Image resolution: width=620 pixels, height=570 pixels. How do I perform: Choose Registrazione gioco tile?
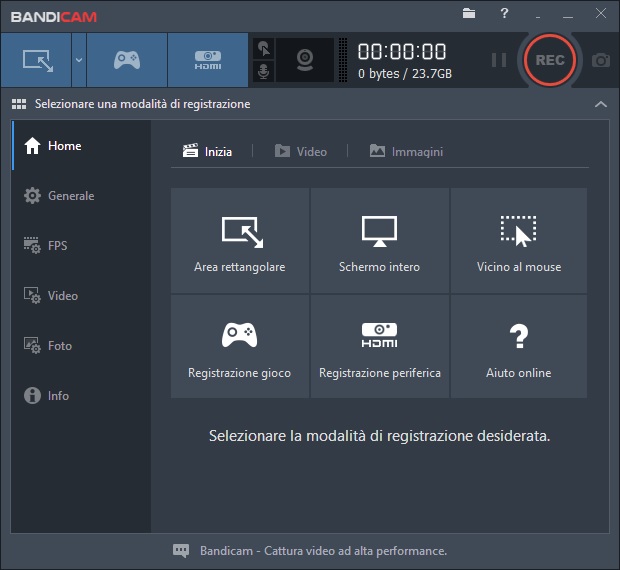pyautogui.click(x=240, y=346)
